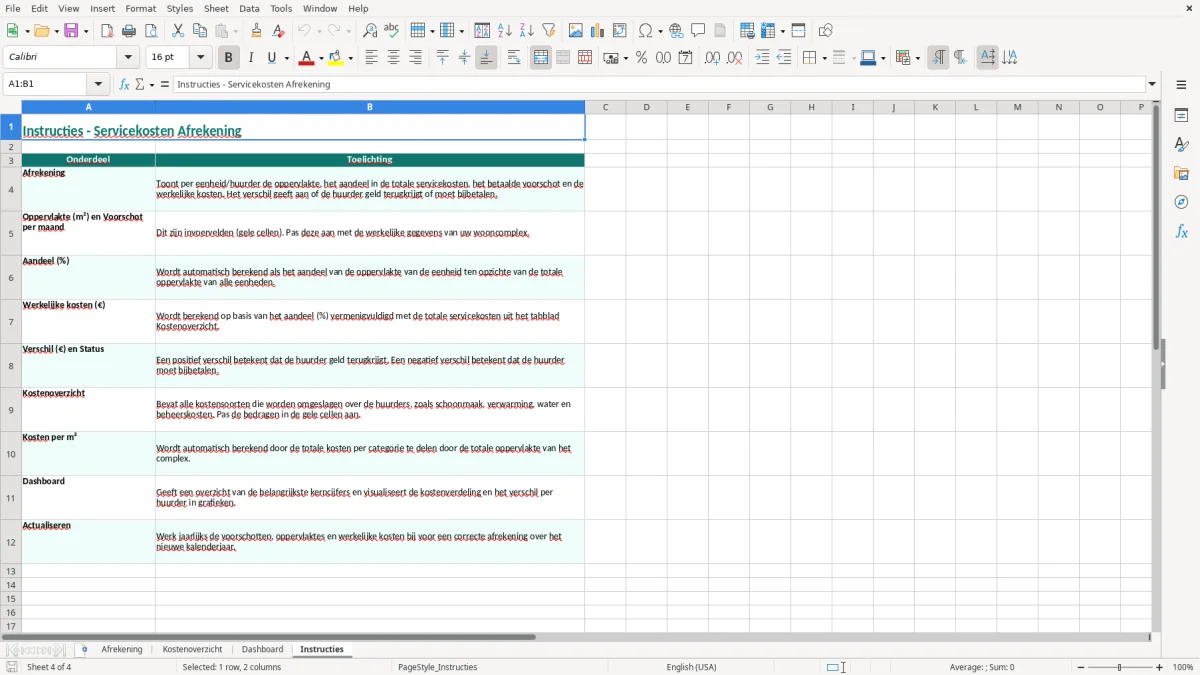The width and height of the screenshot is (1200, 675).
Task: Sort descending Z to A
Action: coord(526,31)
